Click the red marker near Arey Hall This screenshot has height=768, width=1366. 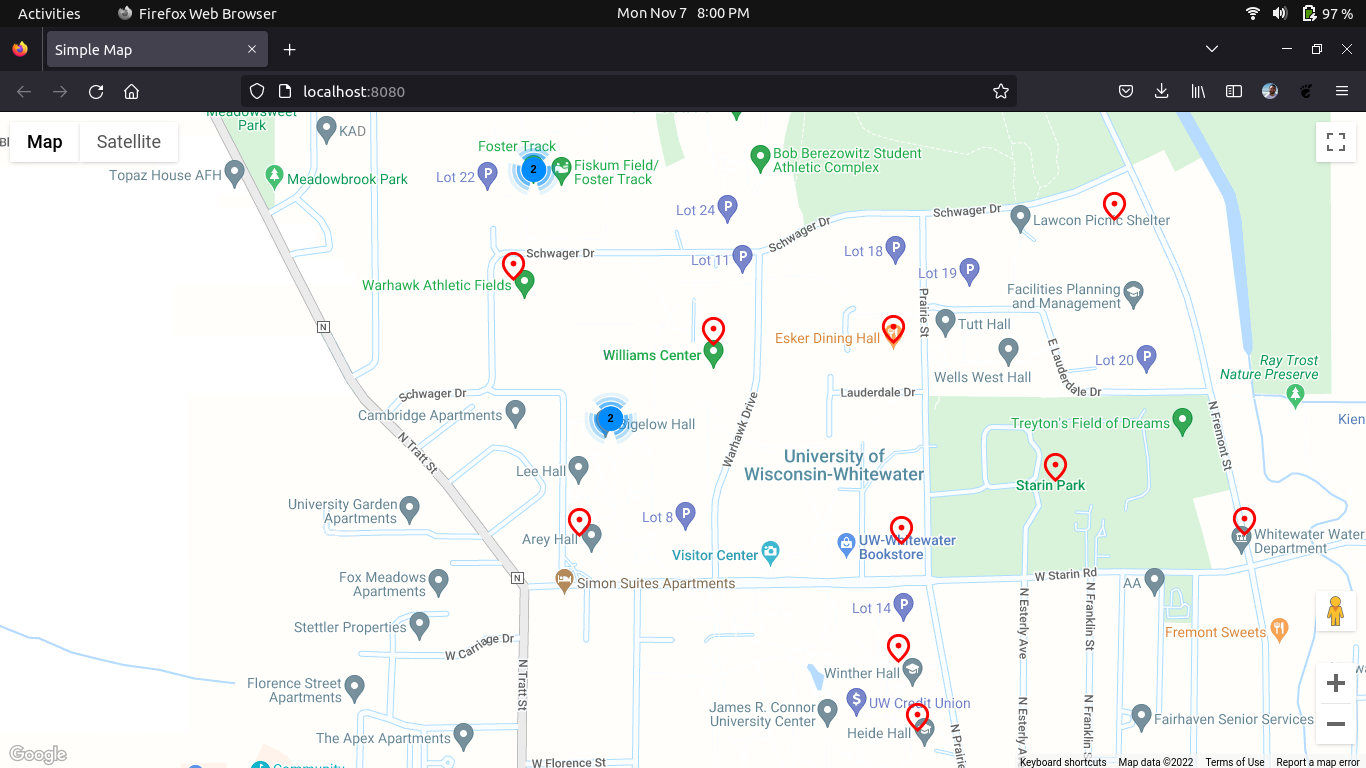(x=579, y=523)
